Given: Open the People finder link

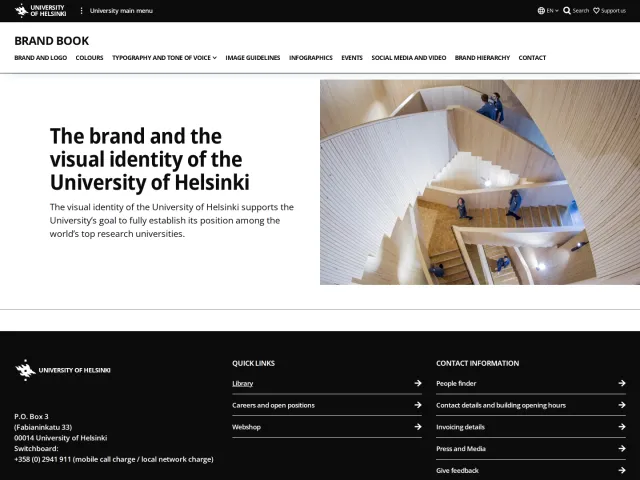Looking at the screenshot, I should (456, 383).
